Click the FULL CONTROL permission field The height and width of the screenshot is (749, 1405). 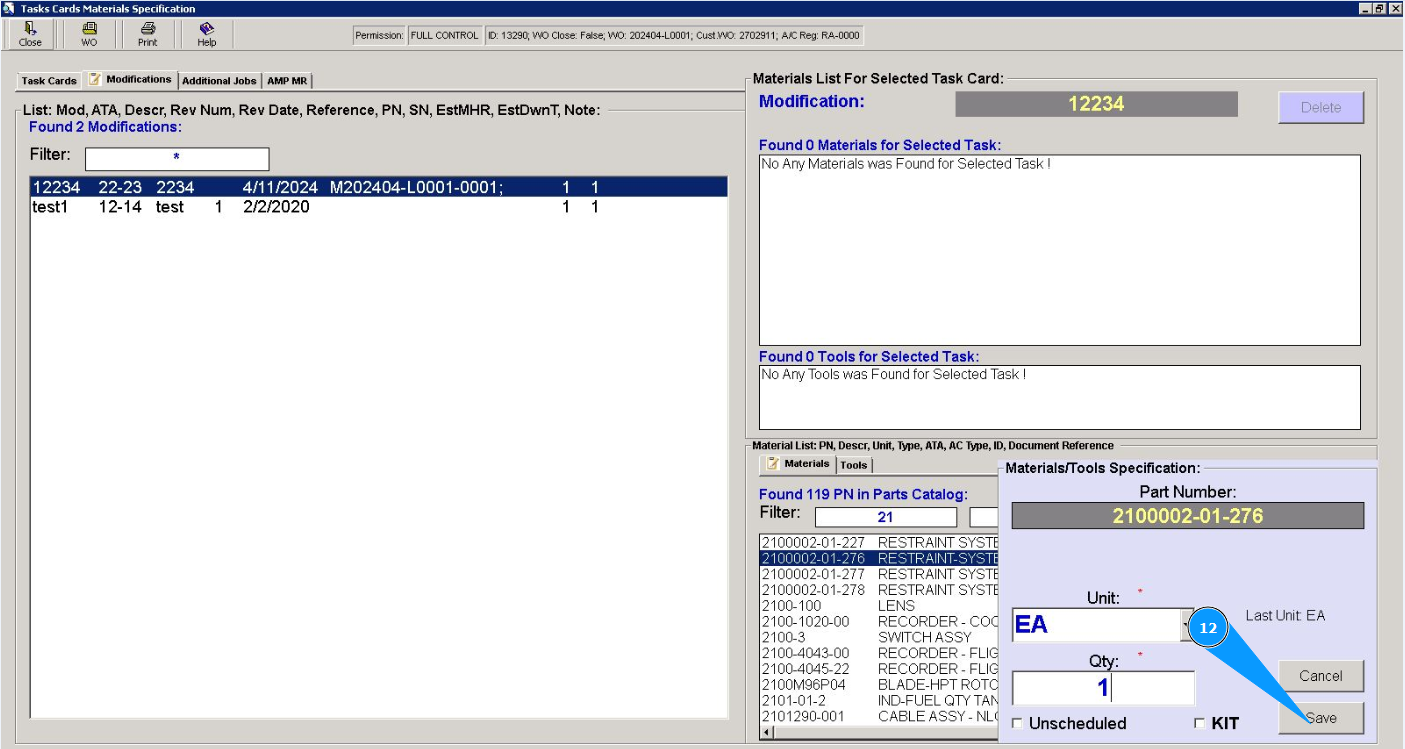pos(444,36)
